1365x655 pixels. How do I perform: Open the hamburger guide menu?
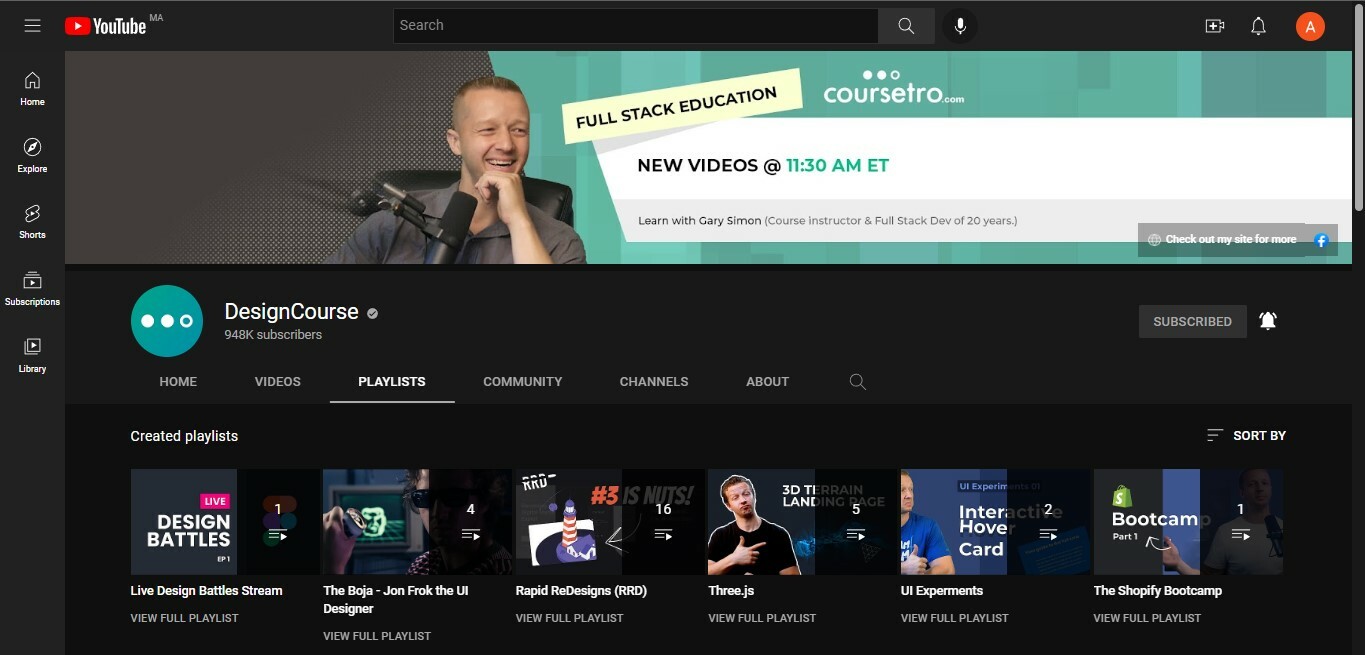tap(32, 26)
